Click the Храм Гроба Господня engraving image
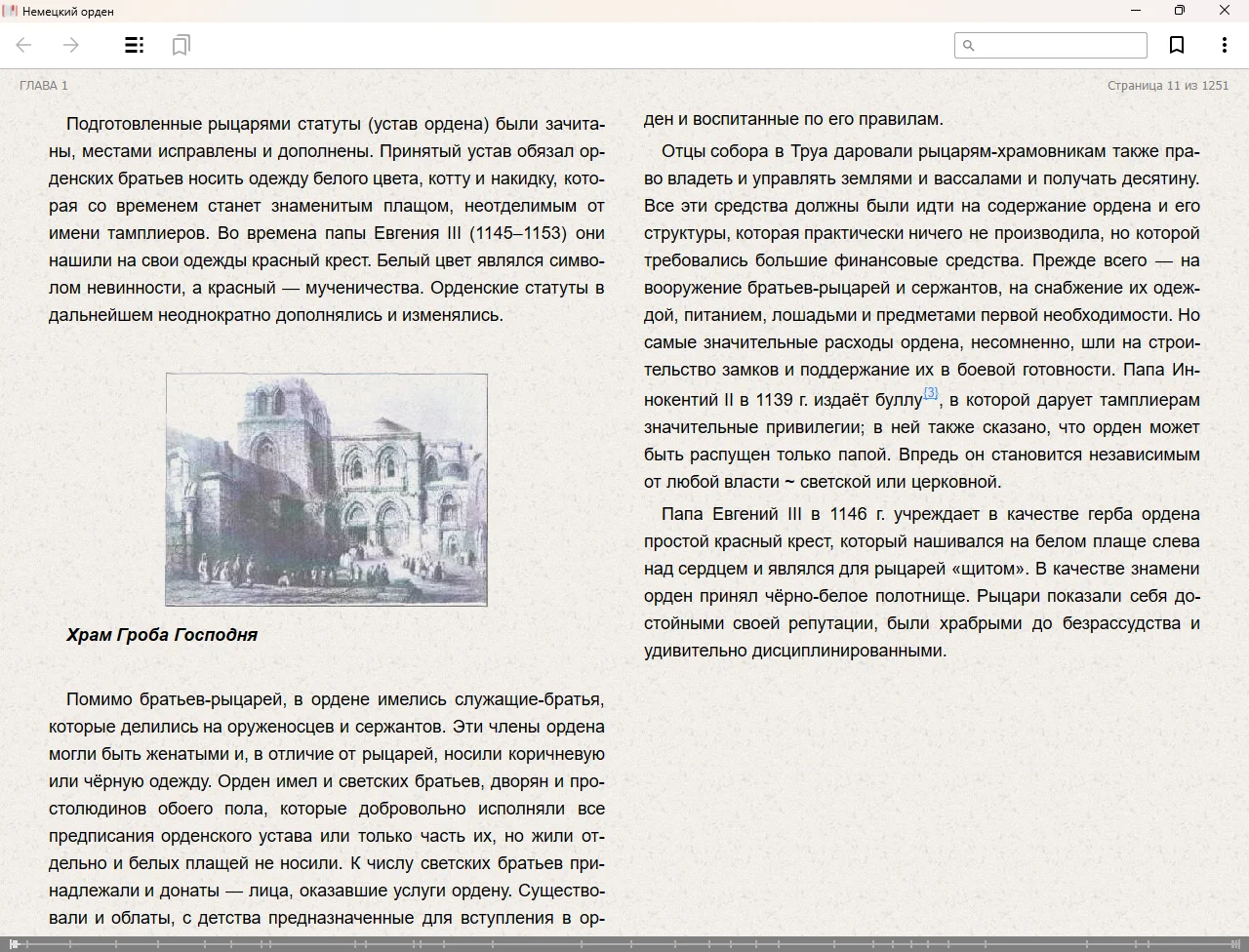 [x=326, y=490]
